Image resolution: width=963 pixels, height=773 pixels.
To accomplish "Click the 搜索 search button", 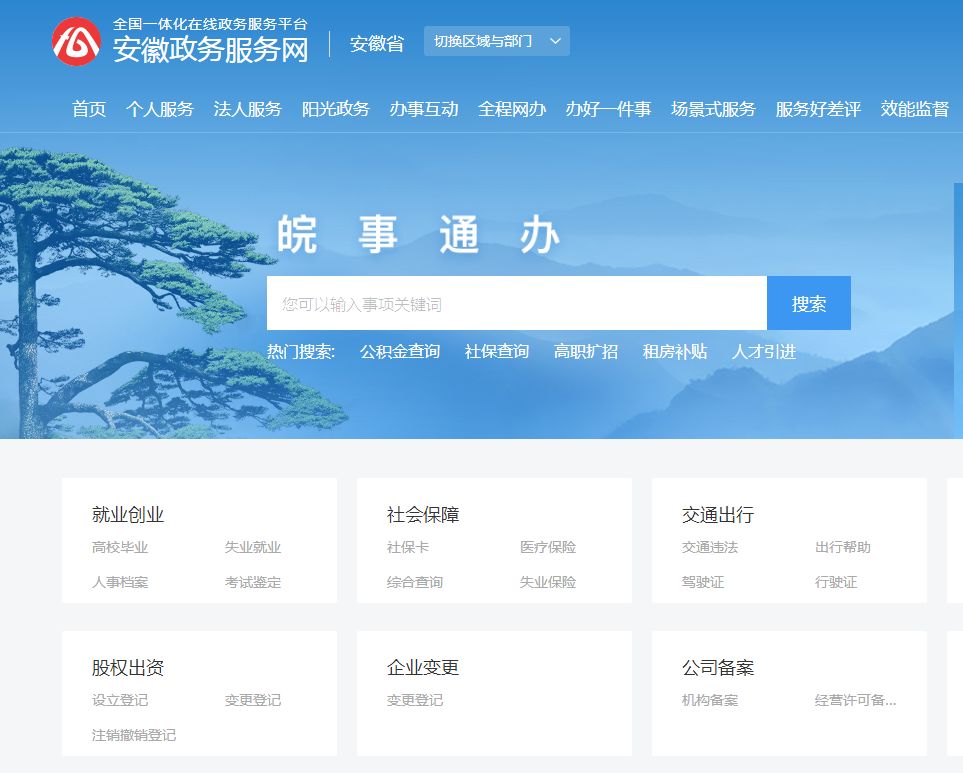I will pos(809,303).
